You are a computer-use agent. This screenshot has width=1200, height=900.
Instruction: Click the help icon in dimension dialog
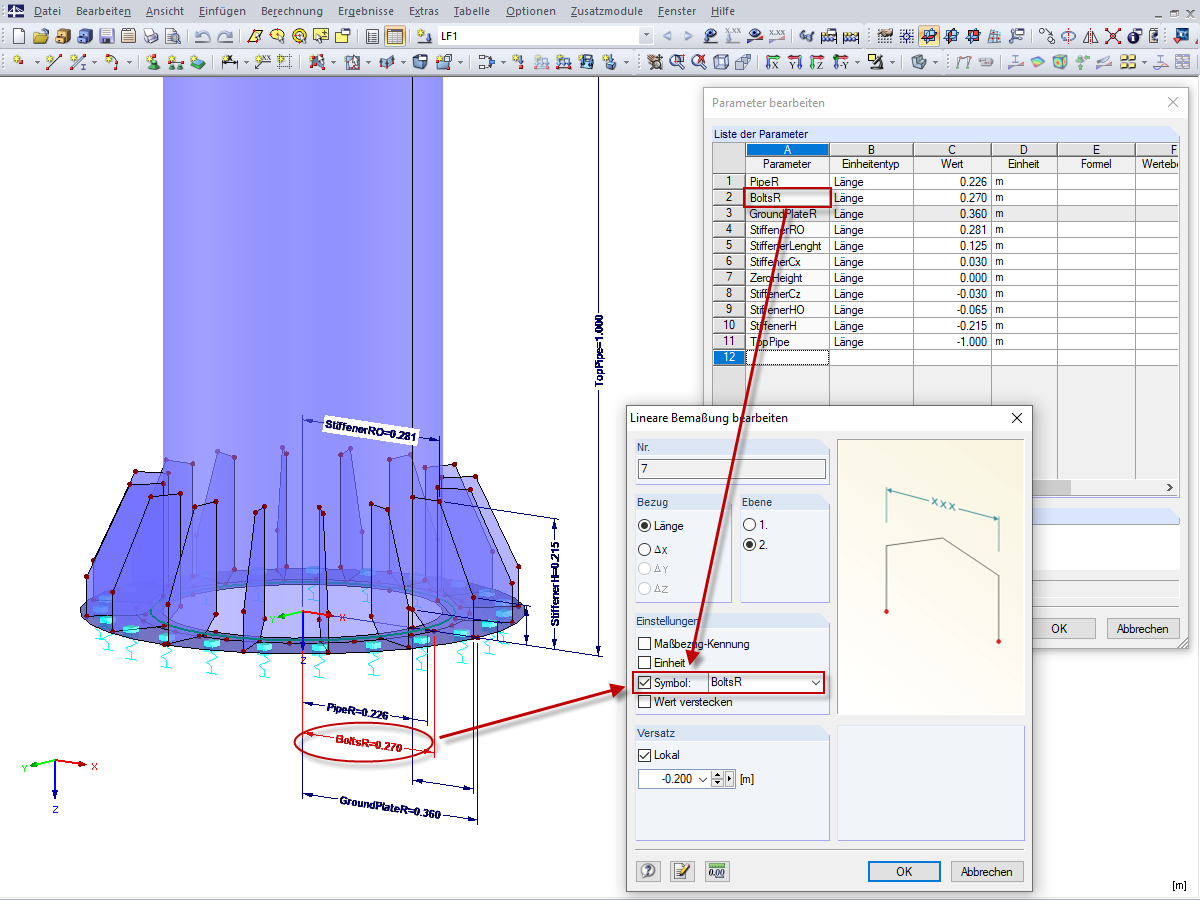(x=648, y=871)
